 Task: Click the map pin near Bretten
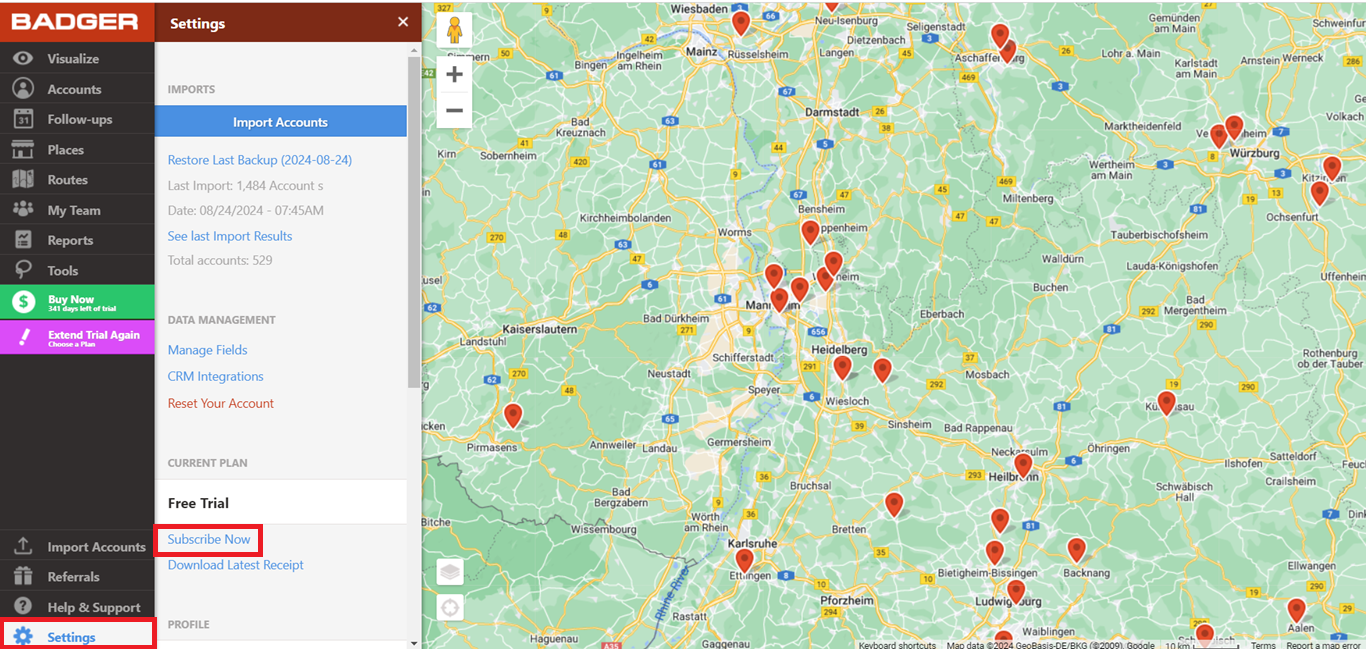(894, 504)
